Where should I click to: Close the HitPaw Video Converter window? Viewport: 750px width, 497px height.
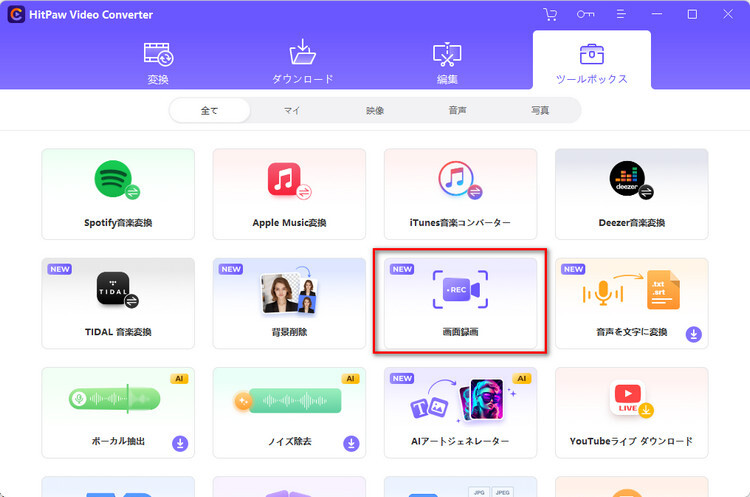point(728,14)
